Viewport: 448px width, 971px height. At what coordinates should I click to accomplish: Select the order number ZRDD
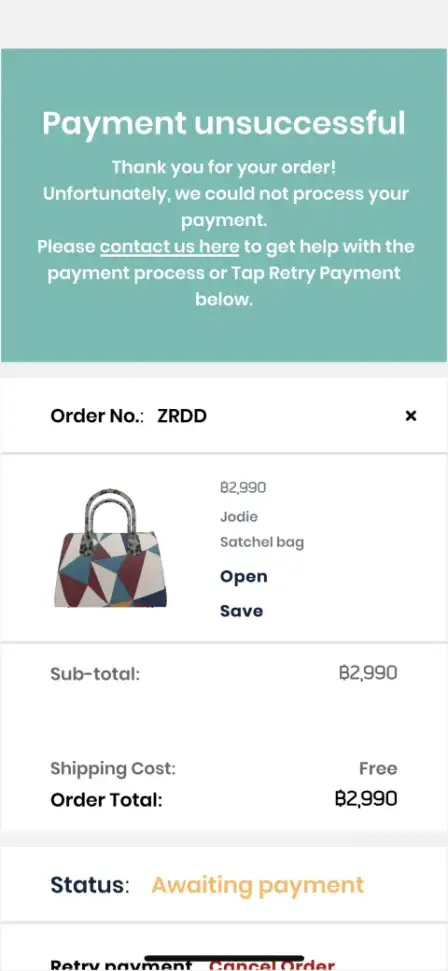click(182, 416)
